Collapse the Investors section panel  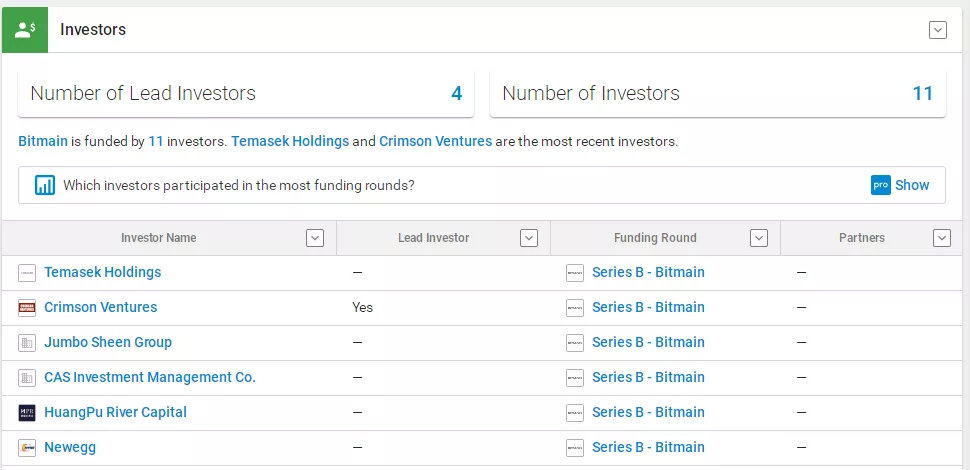tap(938, 30)
